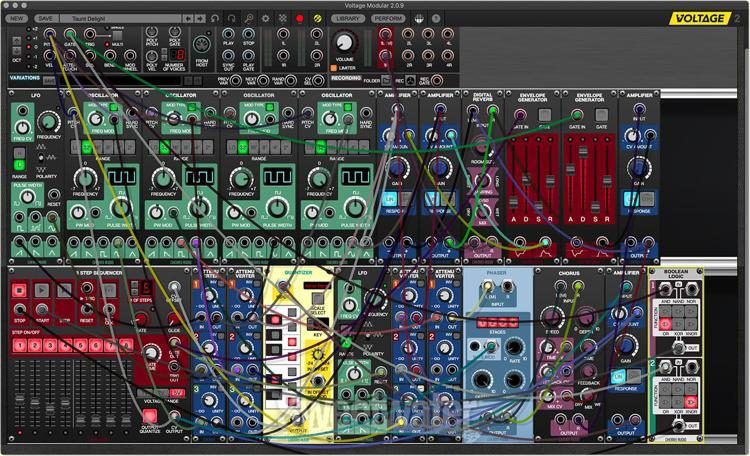The width and height of the screenshot is (750, 456).
Task: Click the first Oscillator FREQUENCY knob
Action: [x=85, y=179]
